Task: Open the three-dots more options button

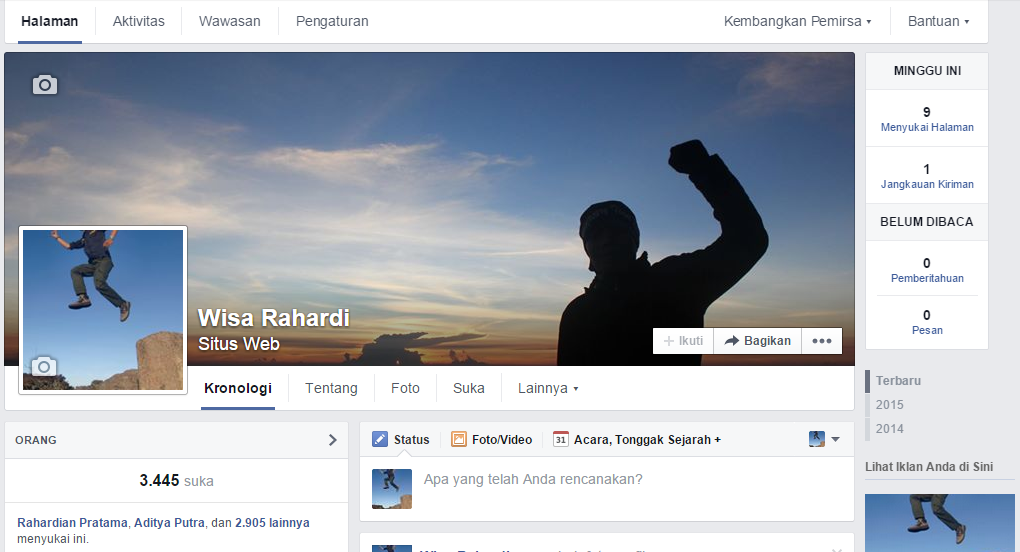Action: [x=822, y=341]
